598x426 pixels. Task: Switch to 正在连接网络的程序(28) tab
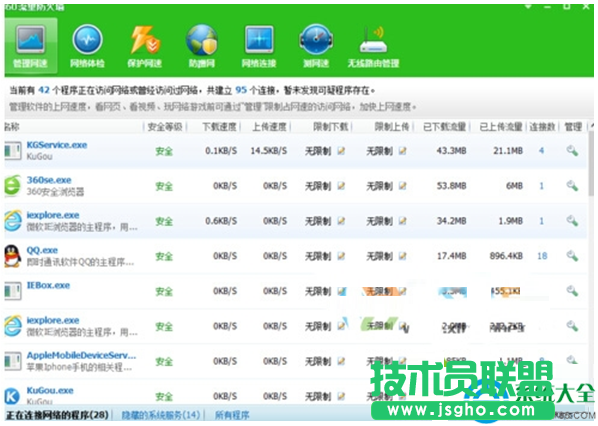click(x=57, y=415)
